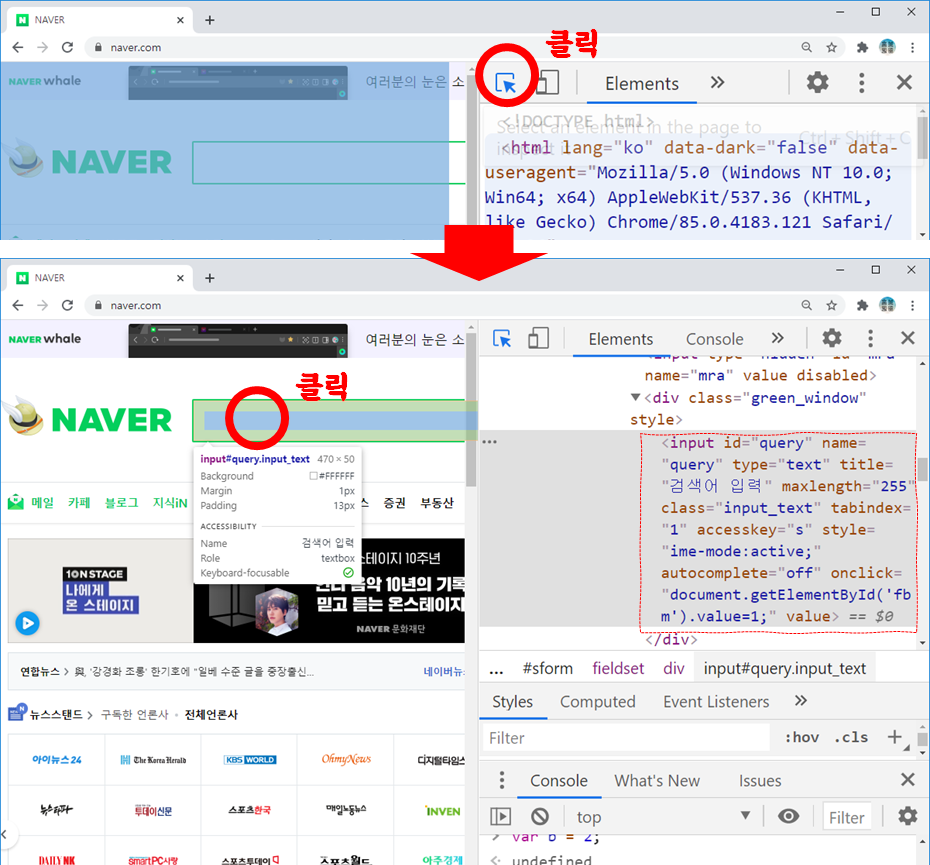Clear console icon
The image size is (930, 865).
pyautogui.click(x=540, y=817)
